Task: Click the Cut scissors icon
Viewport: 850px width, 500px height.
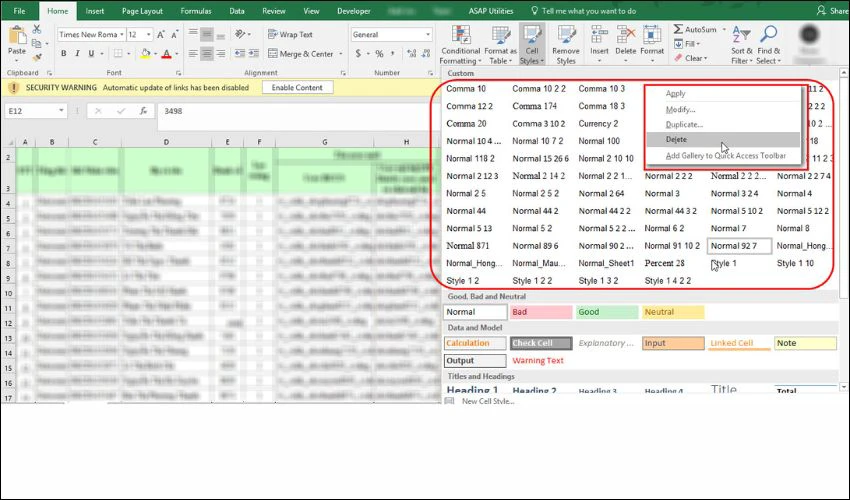Action: coord(37,29)
